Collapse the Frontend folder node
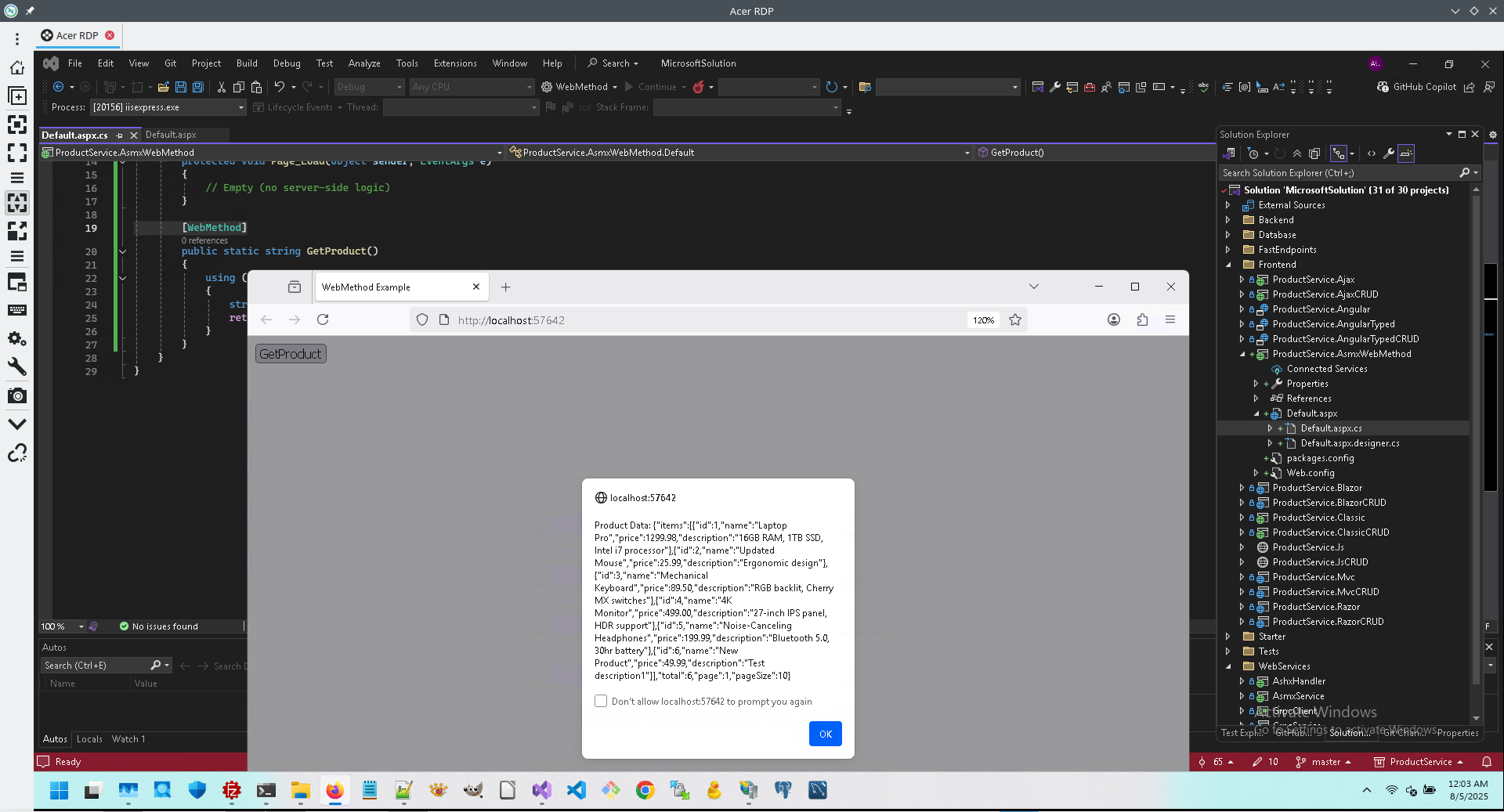This screenshot has width=1504, height=812. coord(1228,265)
